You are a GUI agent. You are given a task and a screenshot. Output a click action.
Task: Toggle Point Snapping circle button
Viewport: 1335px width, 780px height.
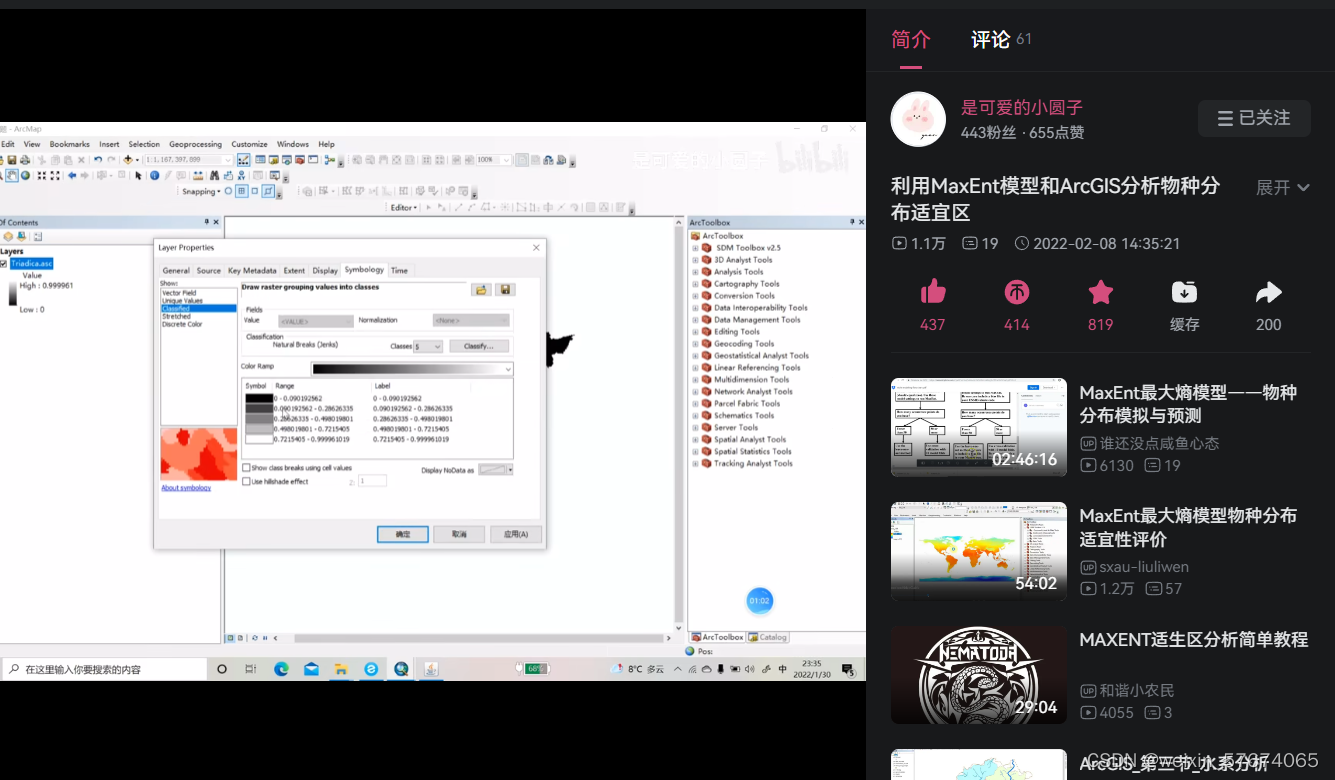click(x=228, y=191)
